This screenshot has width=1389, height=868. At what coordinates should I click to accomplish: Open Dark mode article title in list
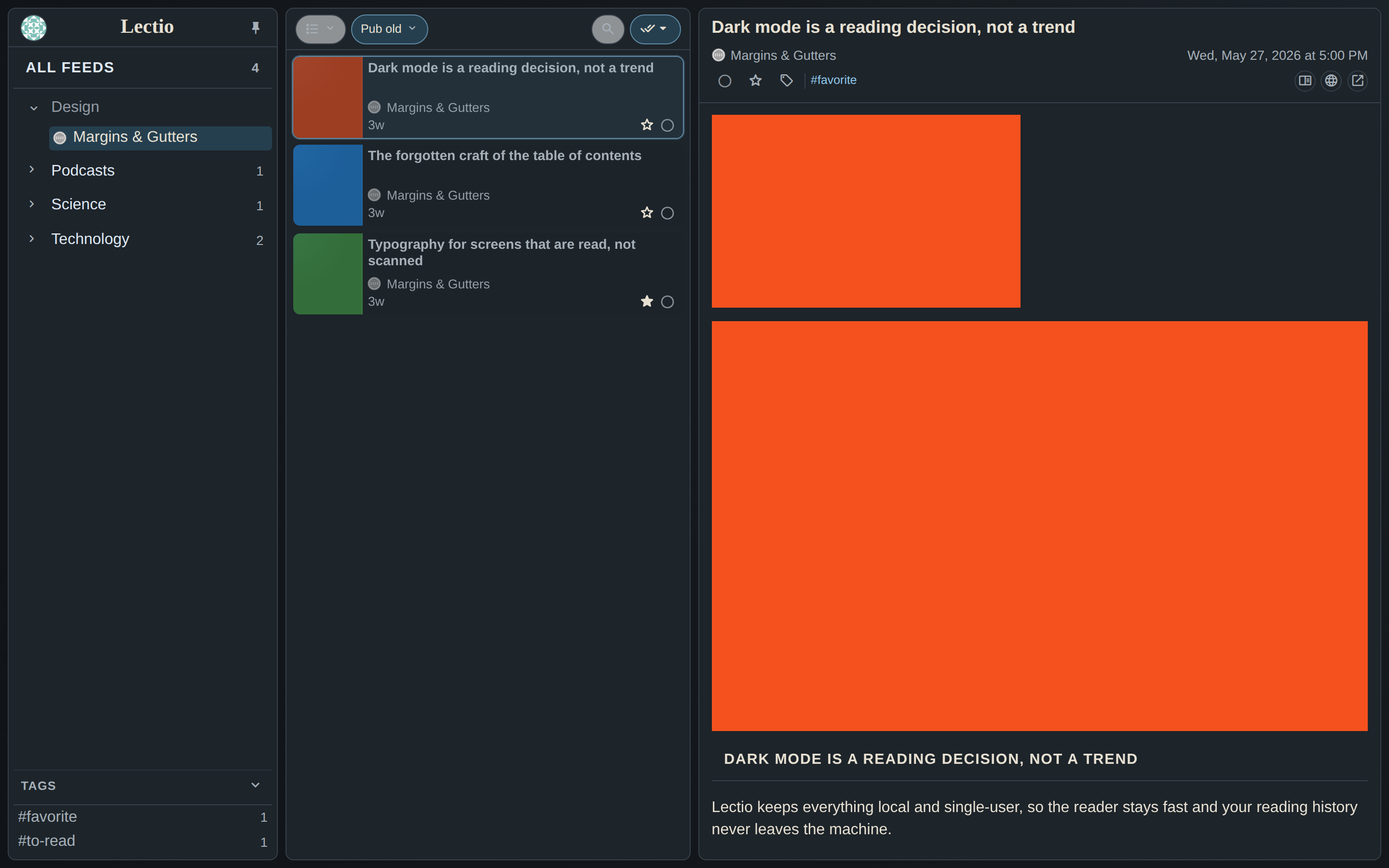[x=510, y=68]
